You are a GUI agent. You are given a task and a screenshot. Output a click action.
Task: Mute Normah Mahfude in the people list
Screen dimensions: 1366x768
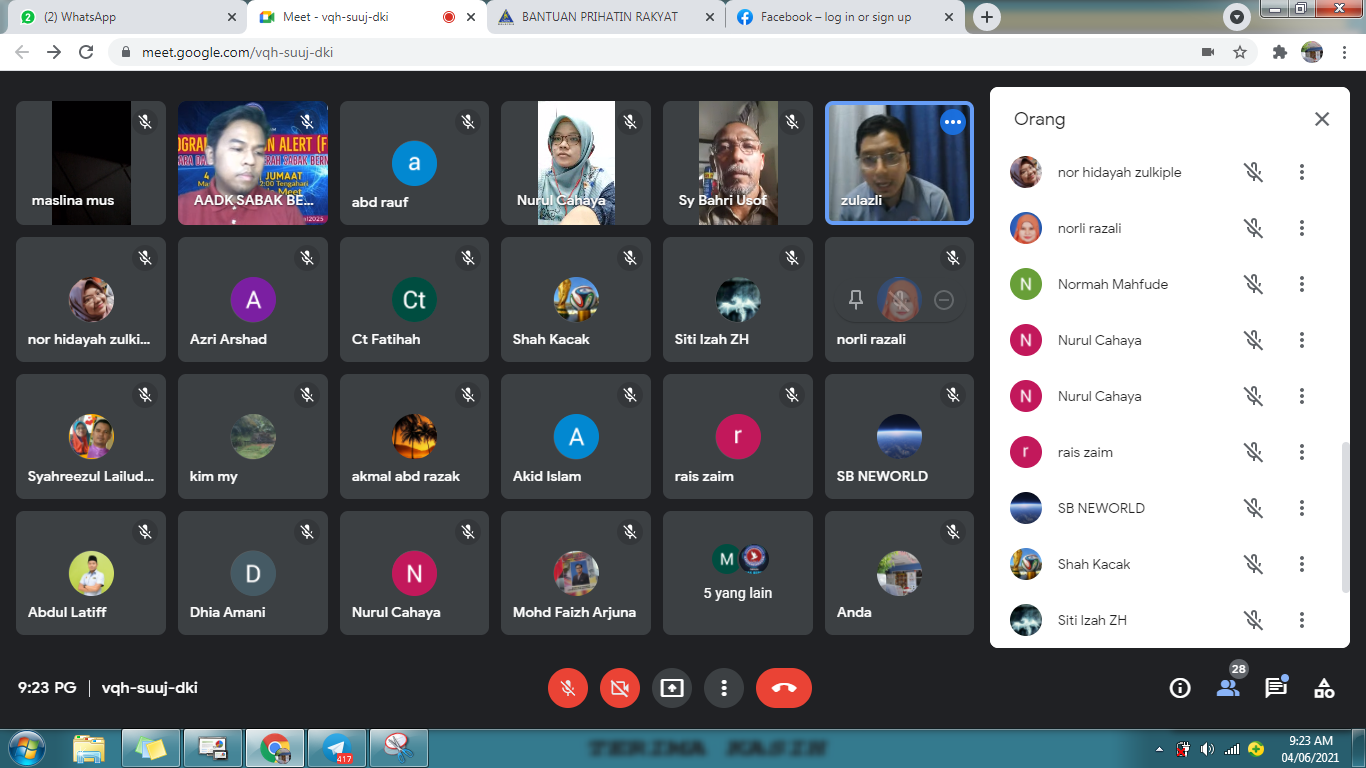[1253, 284]
